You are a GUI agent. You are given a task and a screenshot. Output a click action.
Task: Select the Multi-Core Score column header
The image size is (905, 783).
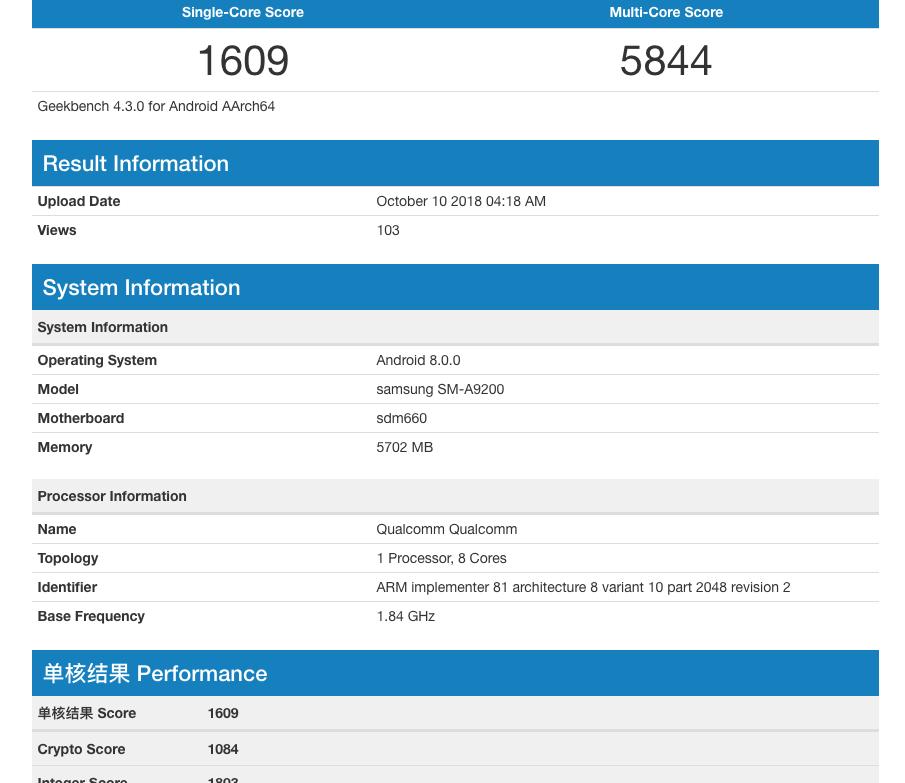(666, 13)
